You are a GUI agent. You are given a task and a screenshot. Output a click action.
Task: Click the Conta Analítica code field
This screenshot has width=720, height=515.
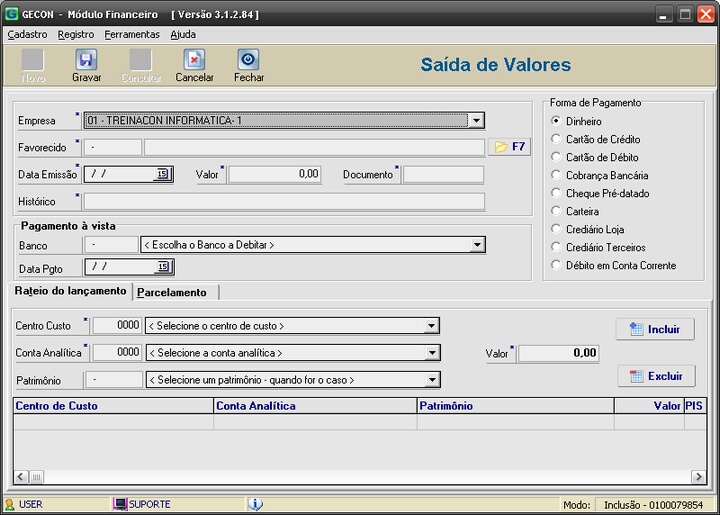(117, 353)
